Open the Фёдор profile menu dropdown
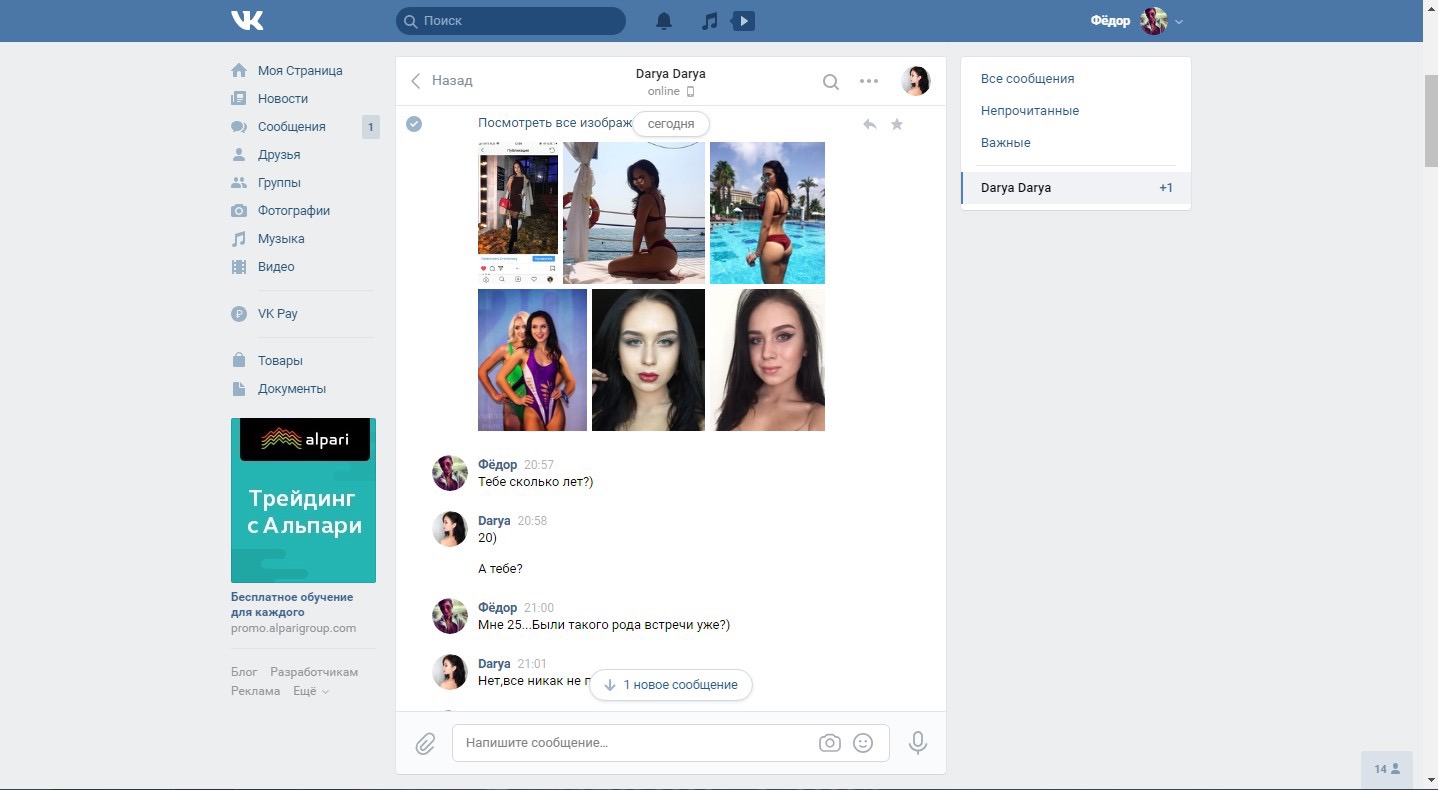 (x=1136, y=21)
